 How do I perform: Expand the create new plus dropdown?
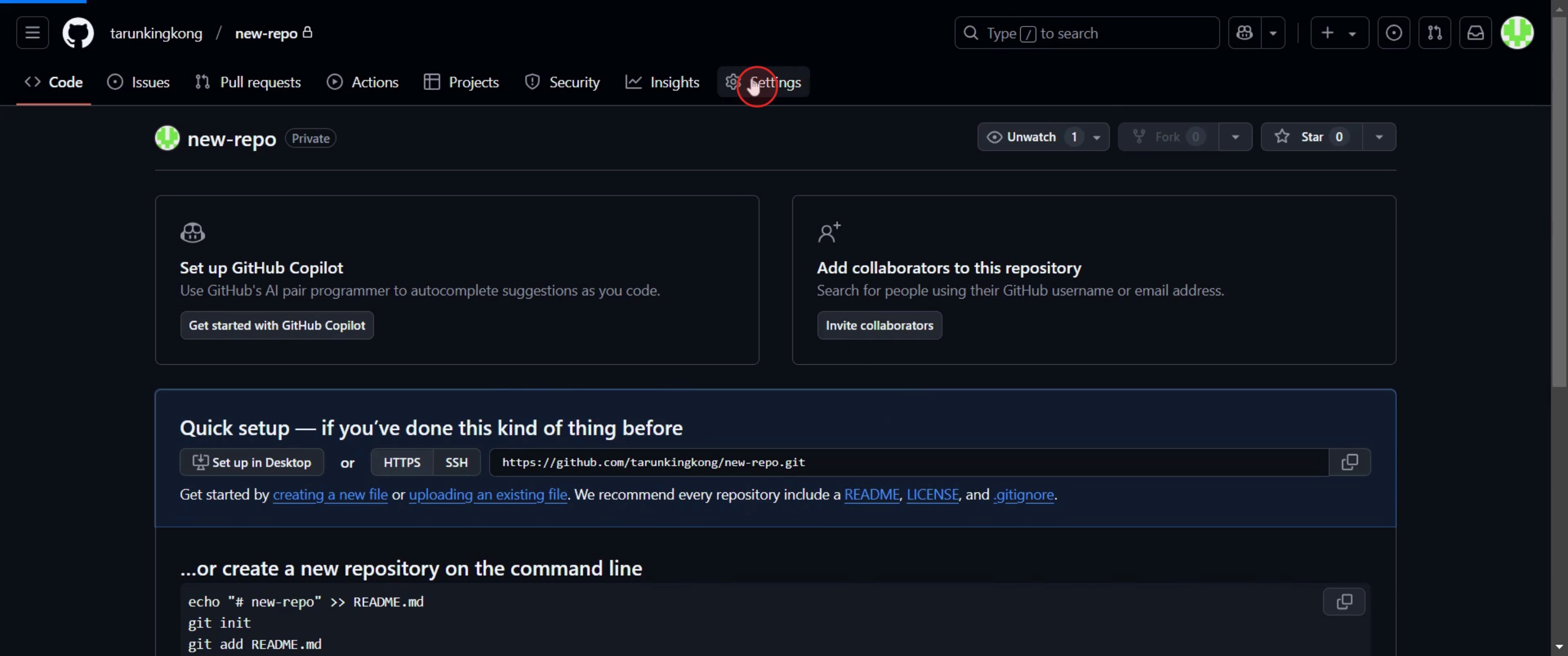[x=1339, y=33]
